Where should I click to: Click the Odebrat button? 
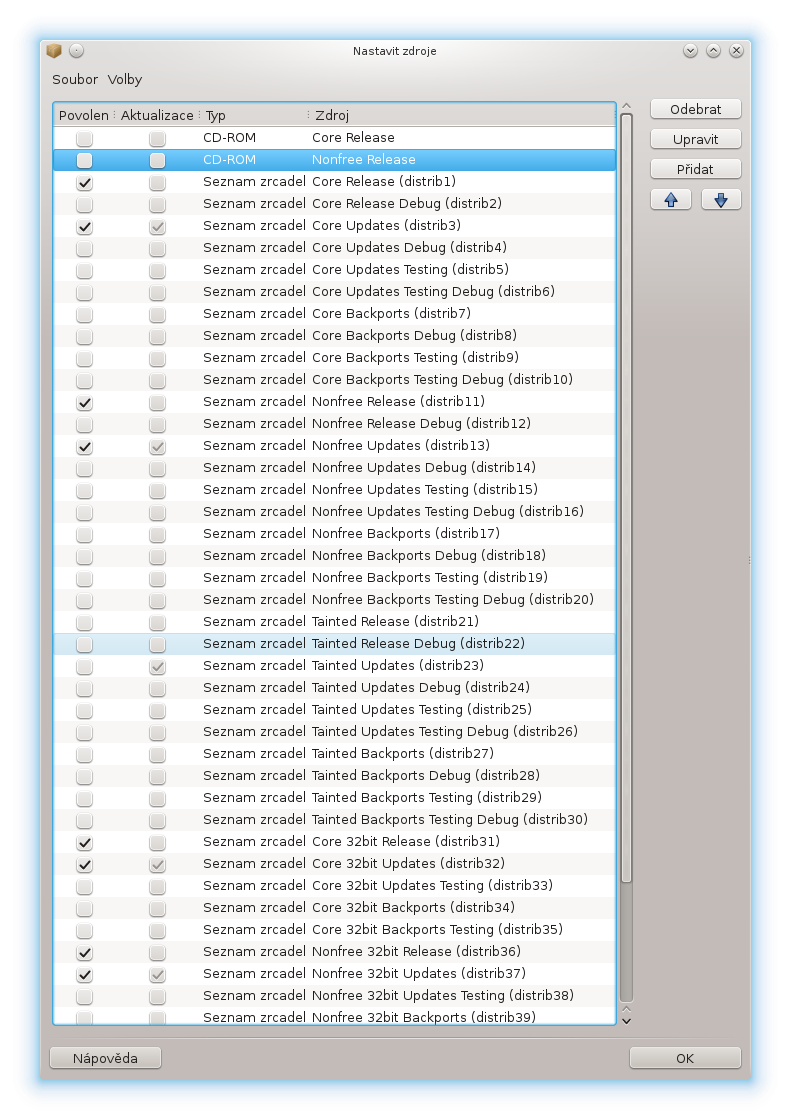(696, 109)
